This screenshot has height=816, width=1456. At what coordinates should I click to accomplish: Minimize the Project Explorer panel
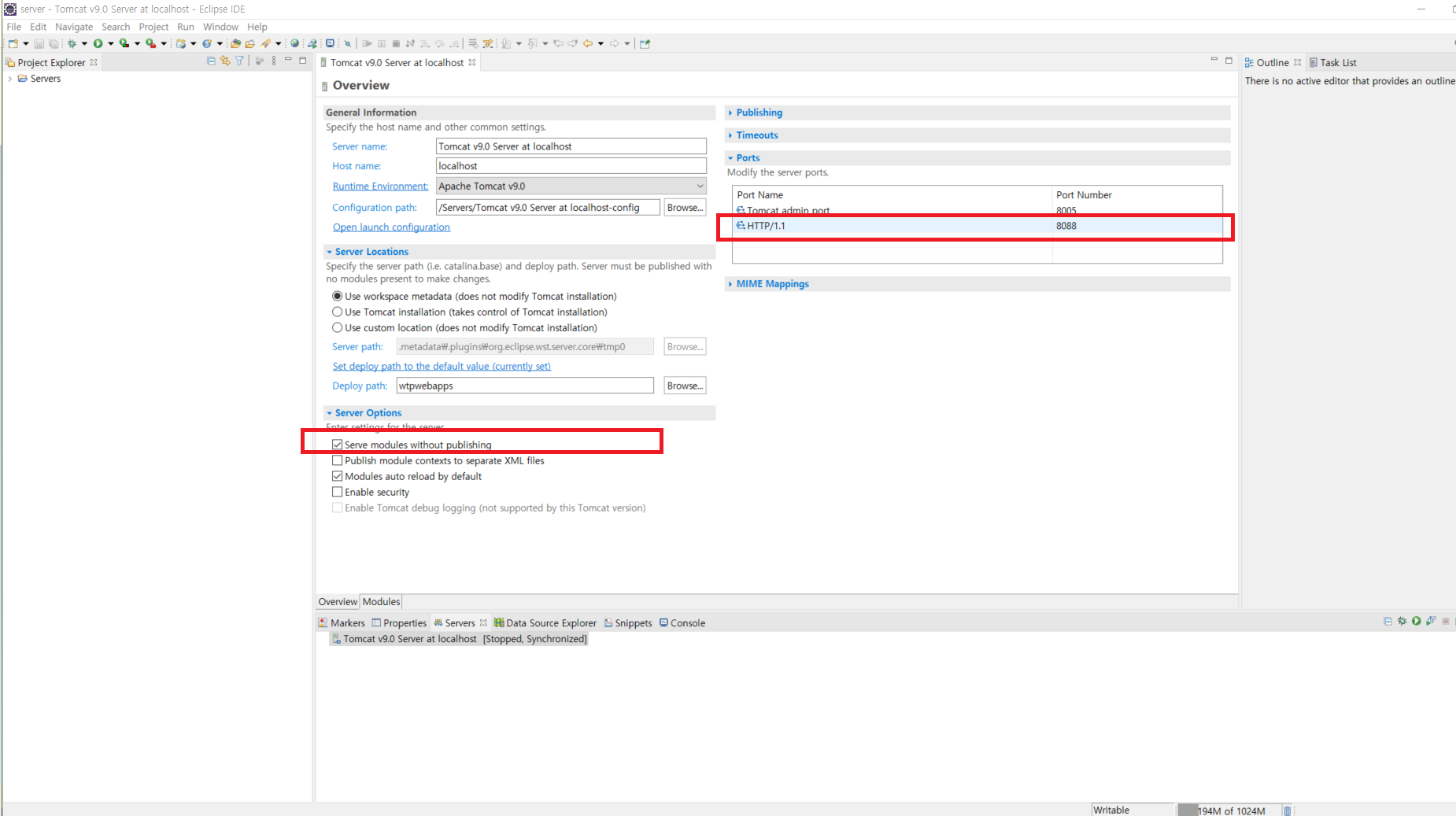click(288, 61)
